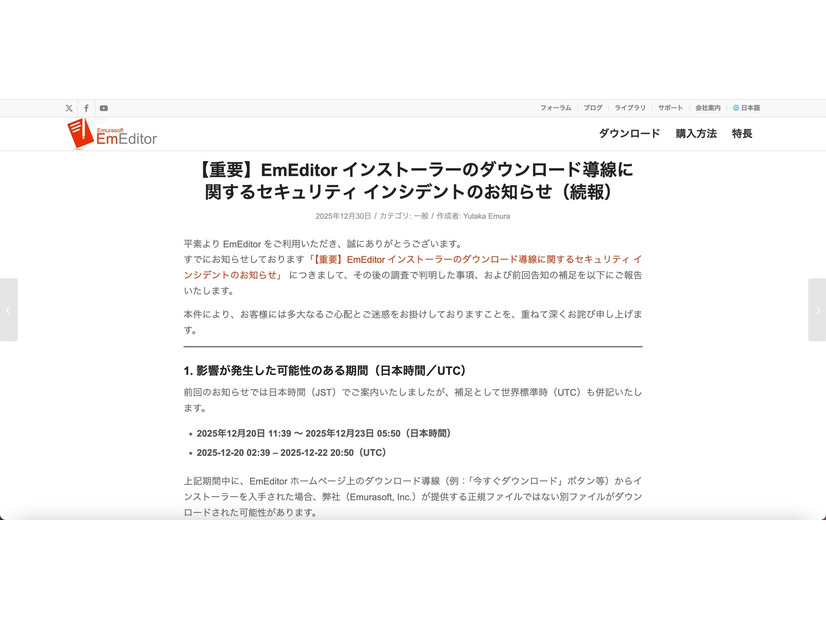Click the globe icon beside 日本語
Image resolution: width=826 pixels, height=620 pixels.
pyautogui.click(x=734, y=107)
